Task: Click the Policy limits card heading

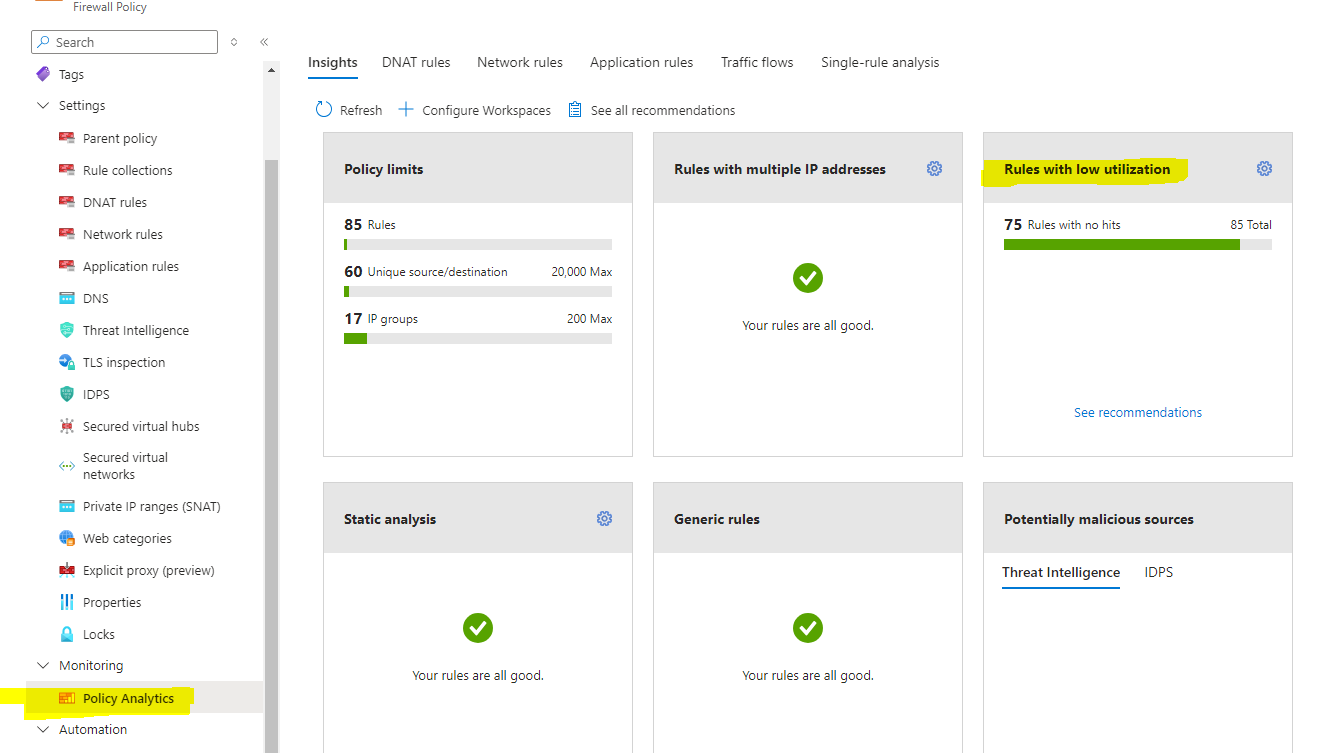Action: (x=384, y=169)
